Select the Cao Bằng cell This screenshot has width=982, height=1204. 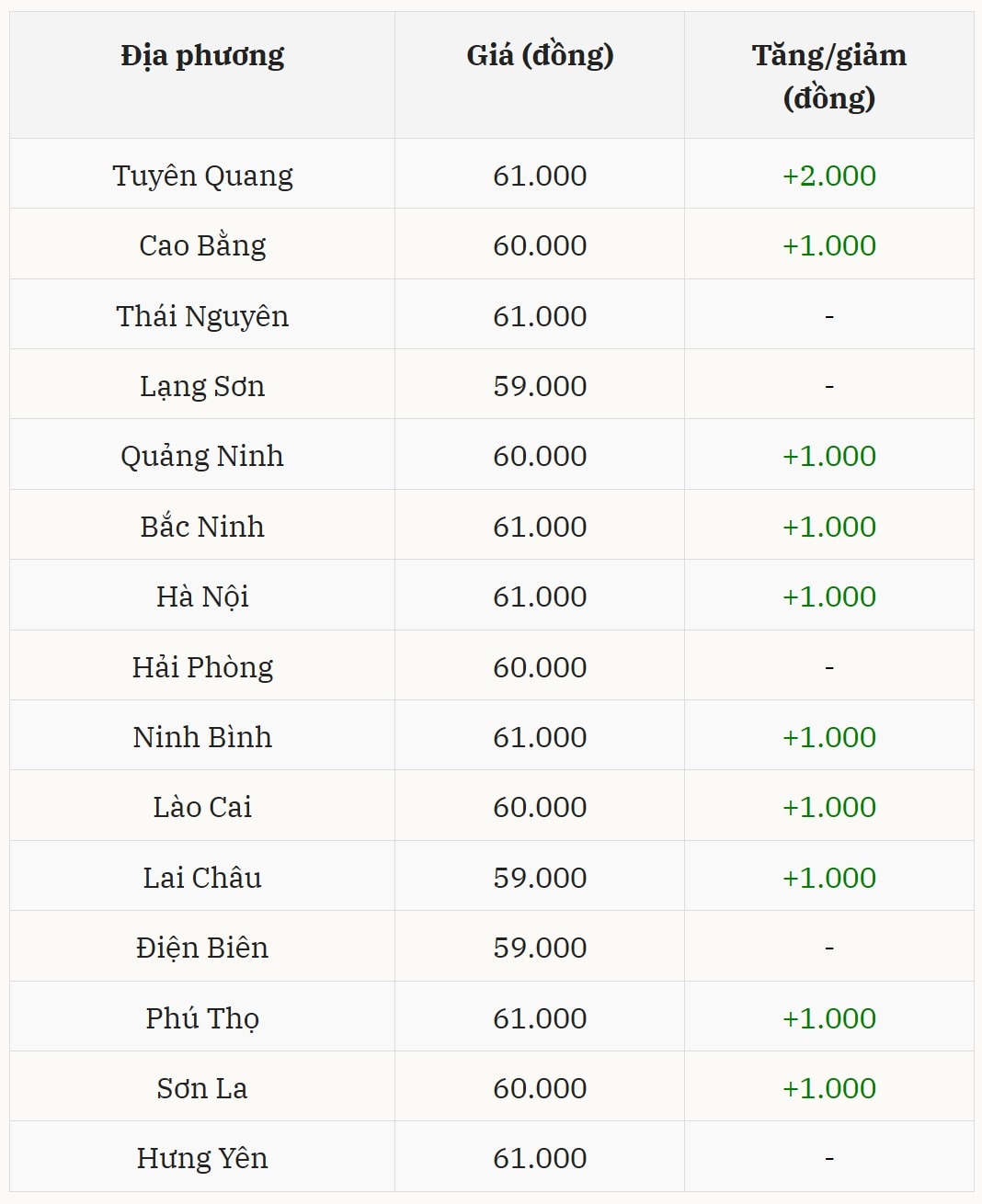[202, 245]
